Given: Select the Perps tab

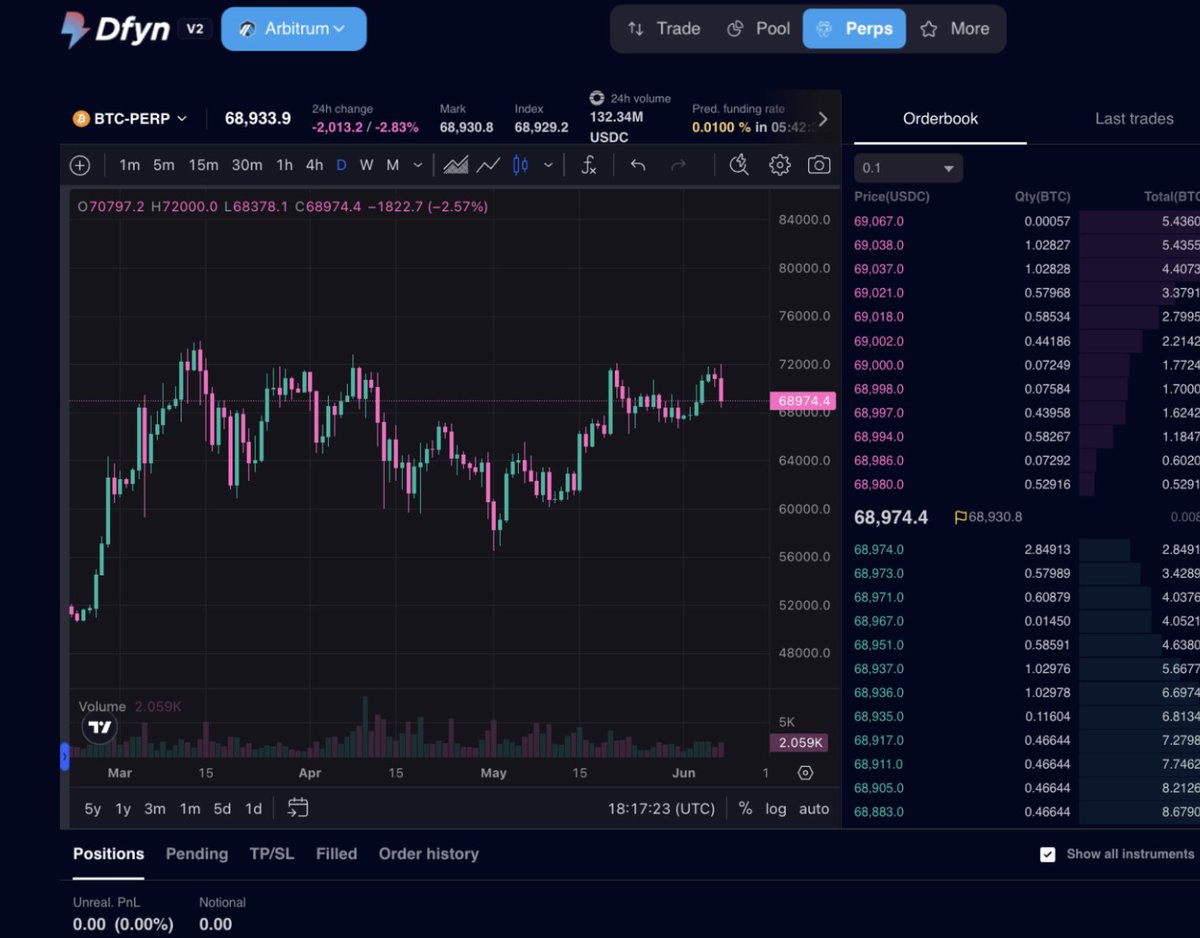Looking at the screenshot, I should pyautogui.click(x=854, y=29).
